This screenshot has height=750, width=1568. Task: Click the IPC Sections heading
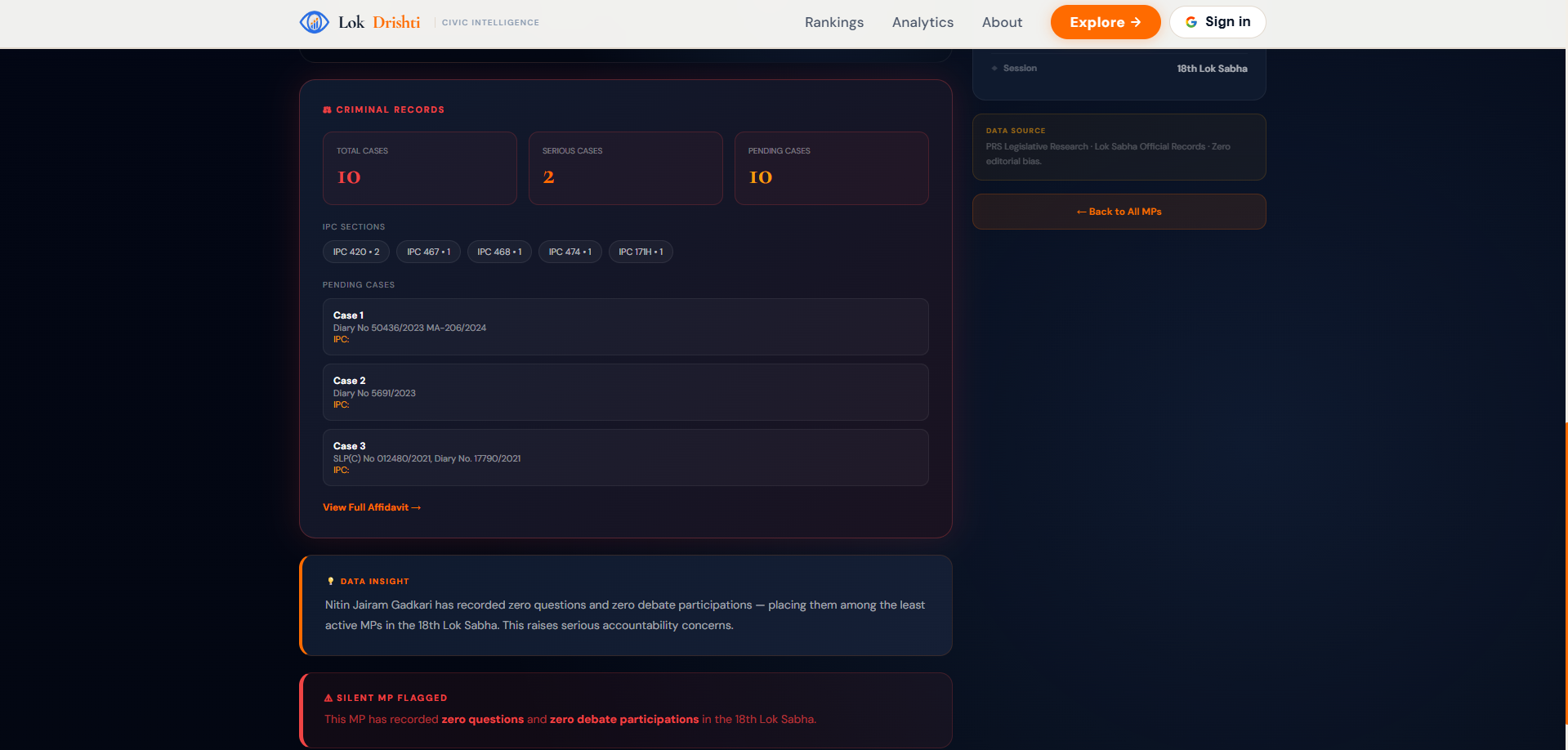(x=354, y=227)
